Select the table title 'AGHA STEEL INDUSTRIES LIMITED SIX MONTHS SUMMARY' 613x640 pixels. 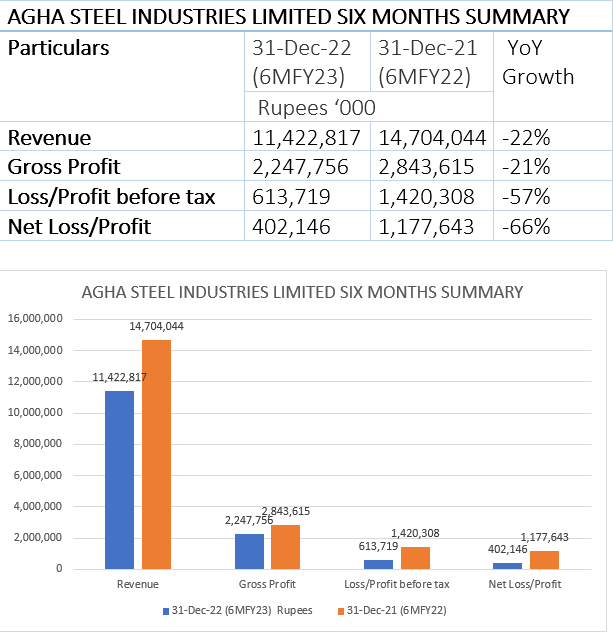point(288,17)
